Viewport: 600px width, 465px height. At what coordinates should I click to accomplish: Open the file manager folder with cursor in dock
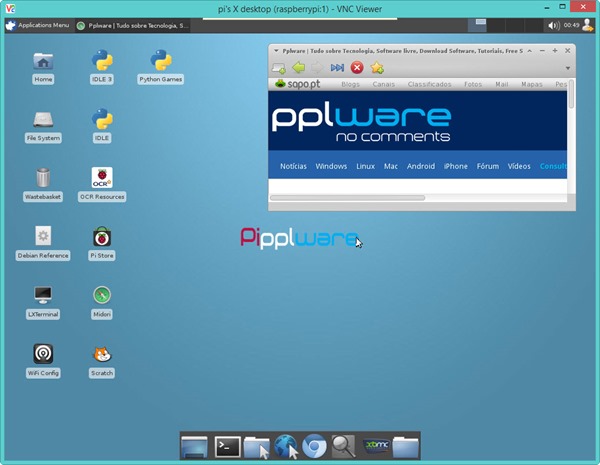[x=256, y=447]
